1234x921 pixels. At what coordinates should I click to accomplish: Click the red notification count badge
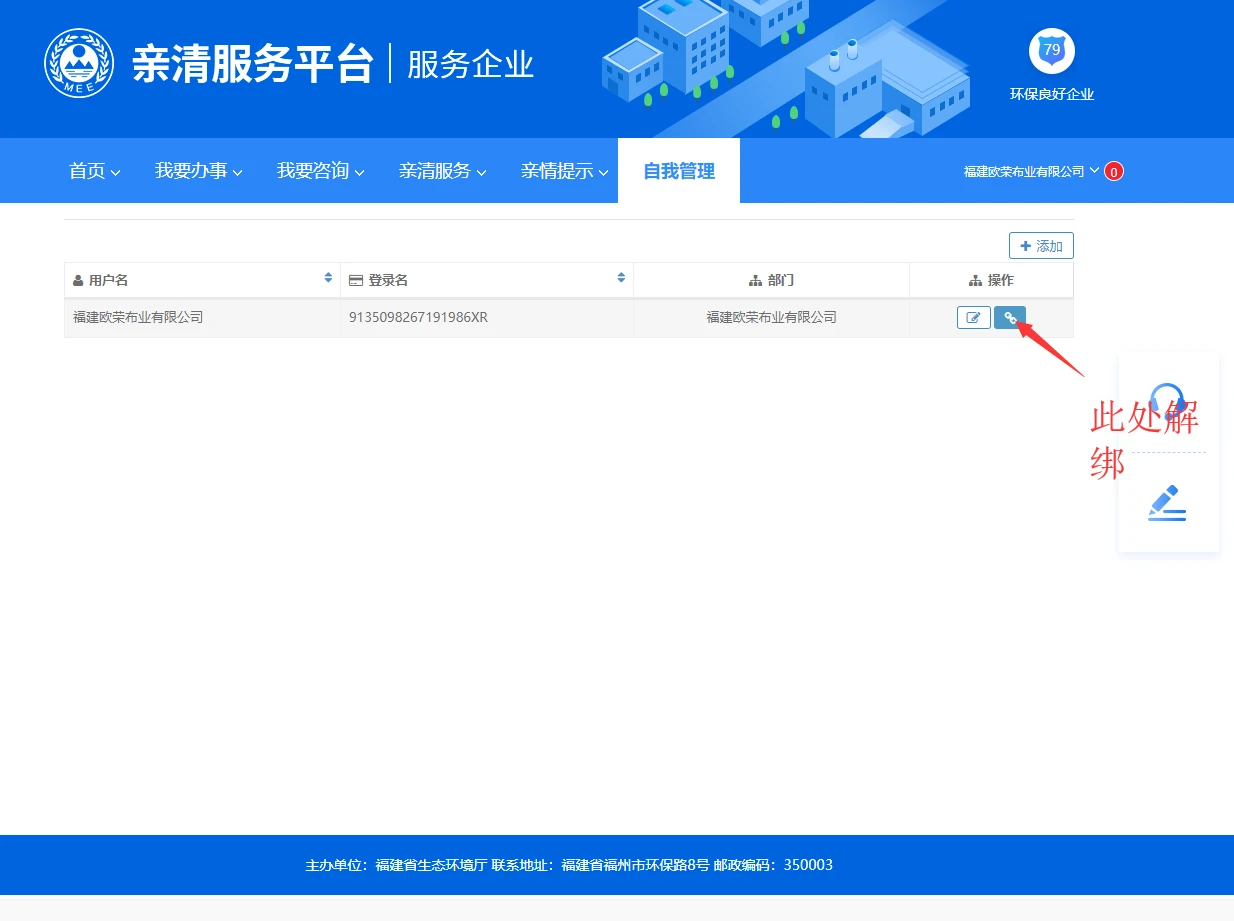(1114, 172)
